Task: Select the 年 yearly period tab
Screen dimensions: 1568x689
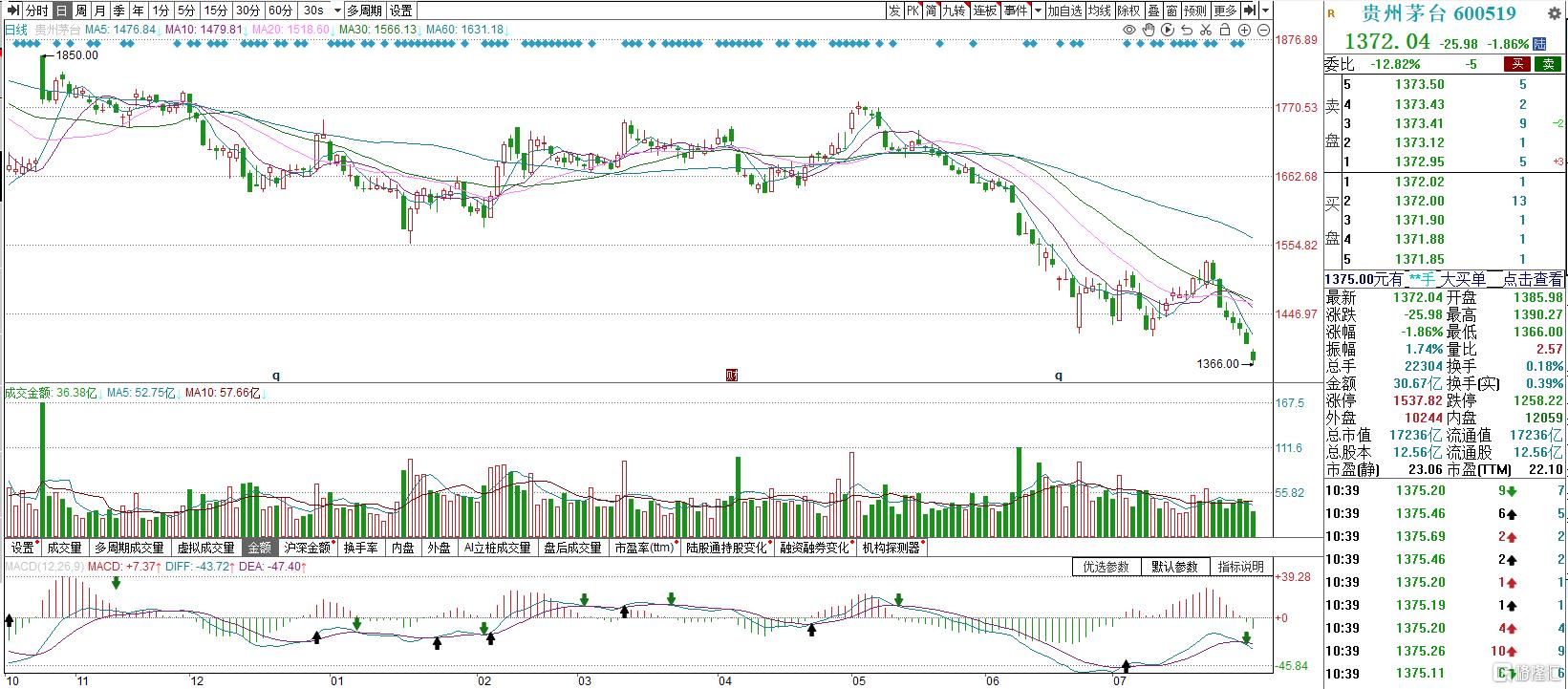Action: click(139, 11)
